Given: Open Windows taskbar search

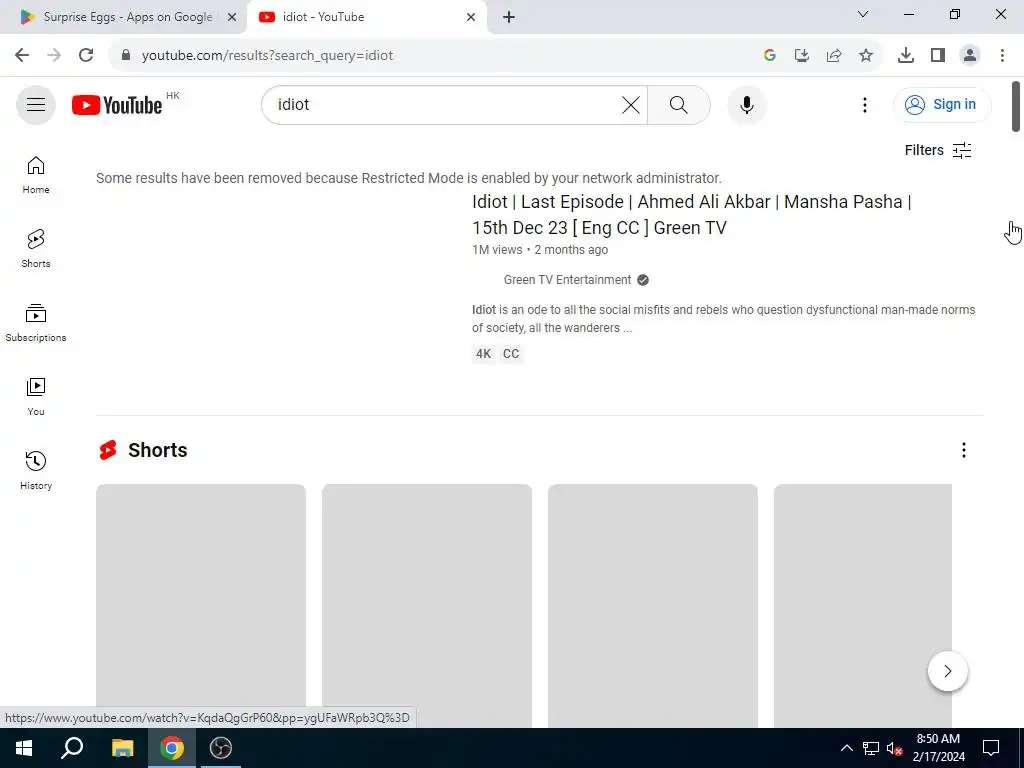Looking at the screenshot, I should point(72,748).
